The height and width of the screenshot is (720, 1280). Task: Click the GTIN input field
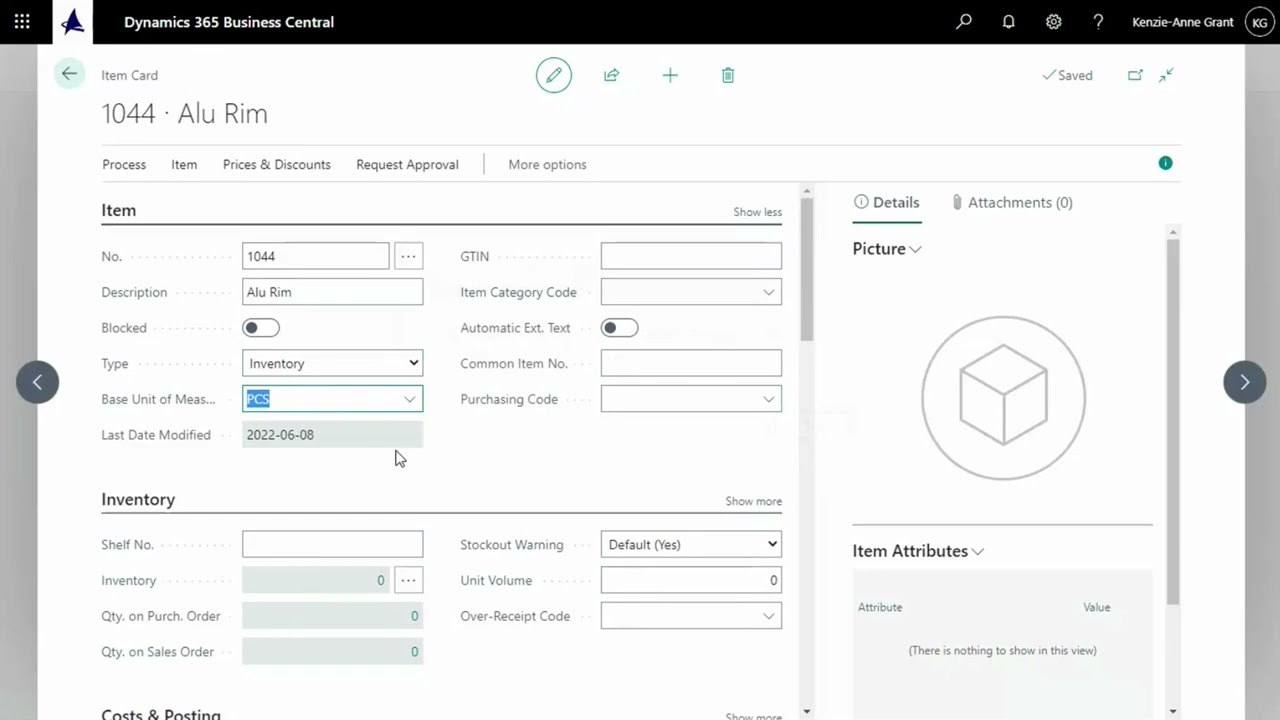pos(691,256)
